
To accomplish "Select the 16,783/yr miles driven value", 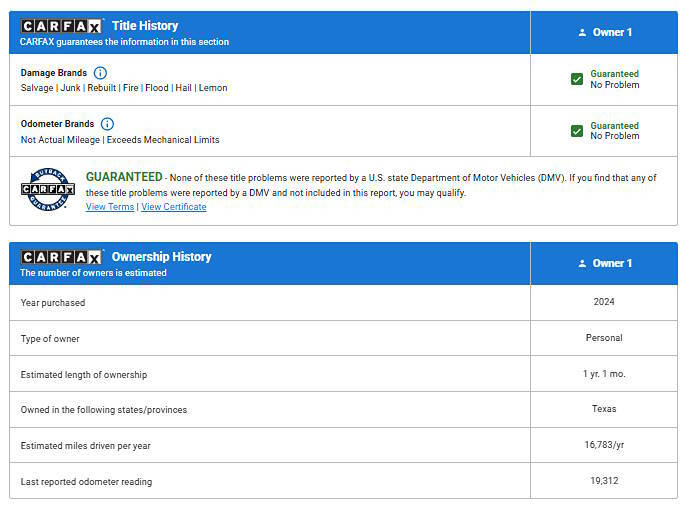I will pyautogui.click(x=604, y=445).
